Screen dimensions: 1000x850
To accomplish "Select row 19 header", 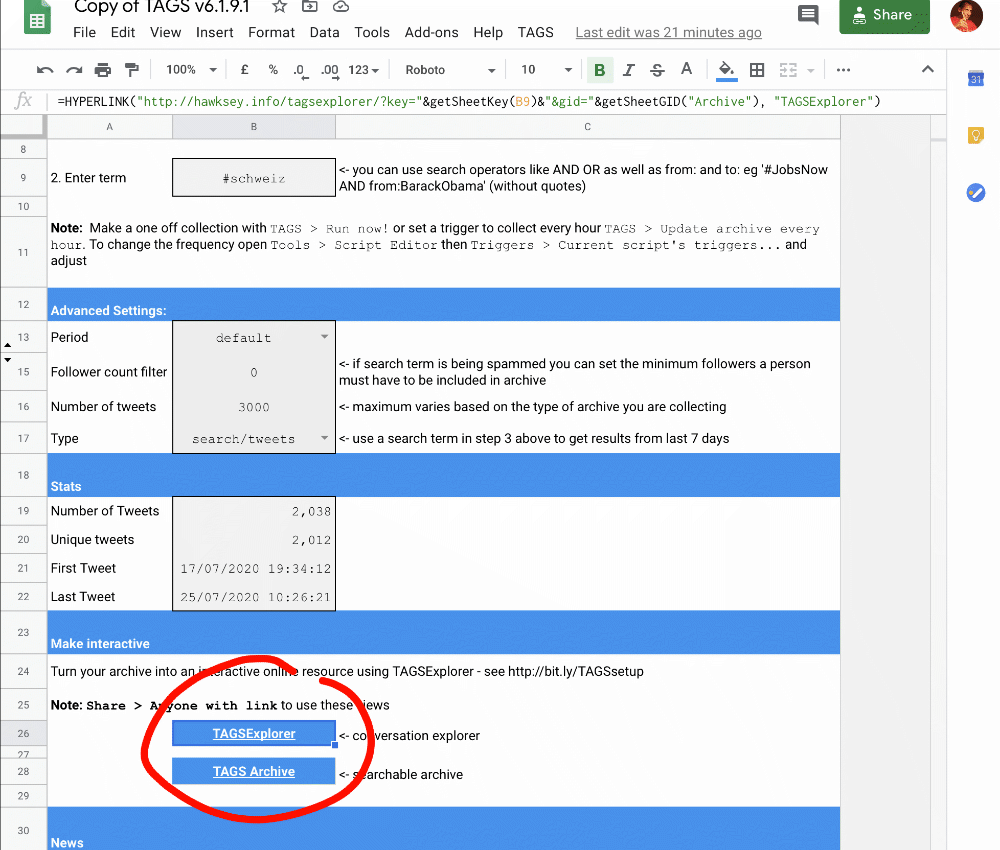I will (x=24, y=511).
